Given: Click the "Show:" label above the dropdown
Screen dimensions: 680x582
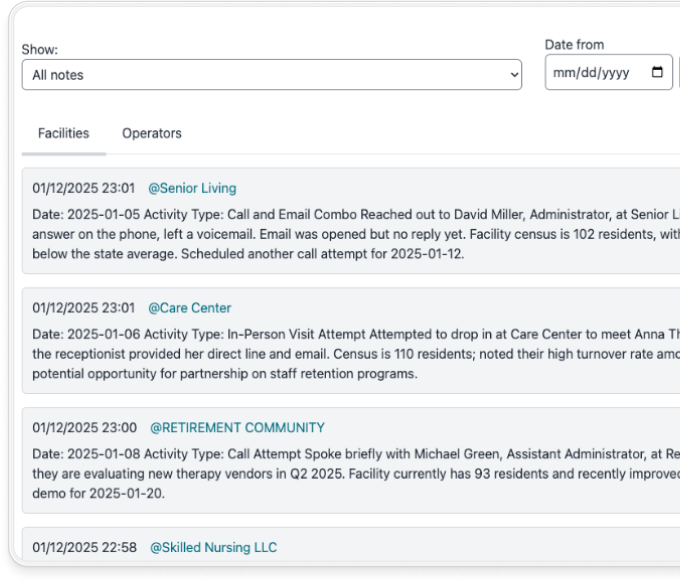Looking at the screenshot, I should click(40, 50).
